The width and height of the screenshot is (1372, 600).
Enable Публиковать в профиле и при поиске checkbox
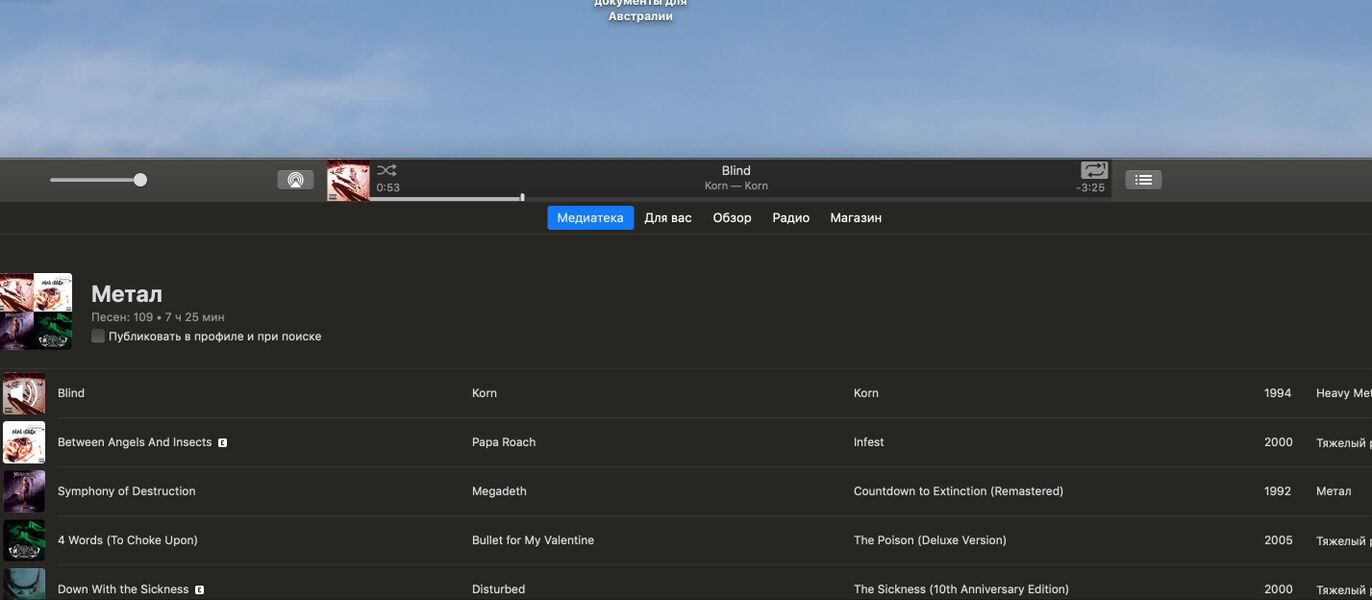click(x=98, y=336)
